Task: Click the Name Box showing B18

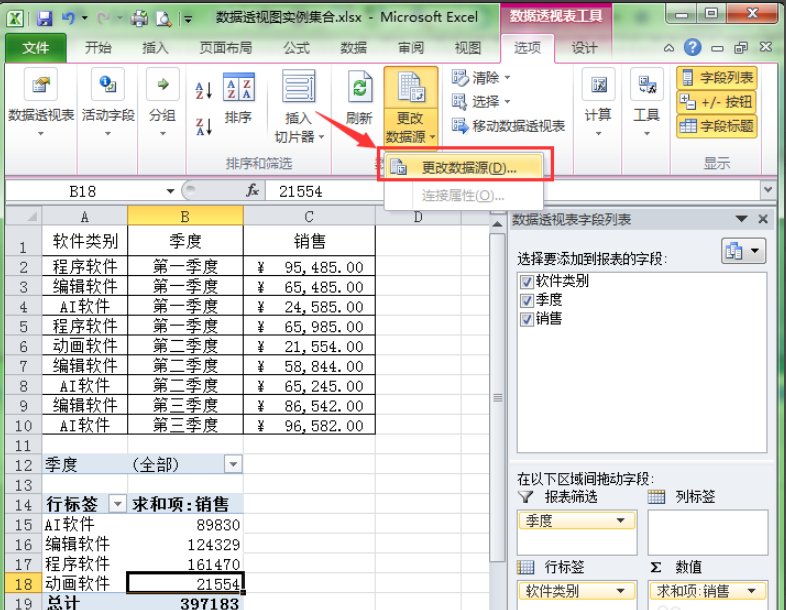Action: [x=83, y=191]
